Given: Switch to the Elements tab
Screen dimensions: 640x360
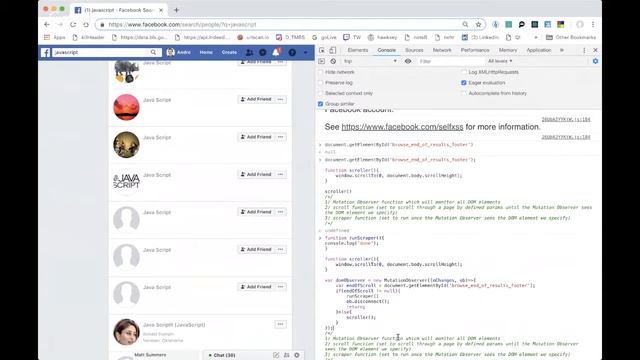Looking at the screenshot, I should pyautogui.click(x=358, y=50).
